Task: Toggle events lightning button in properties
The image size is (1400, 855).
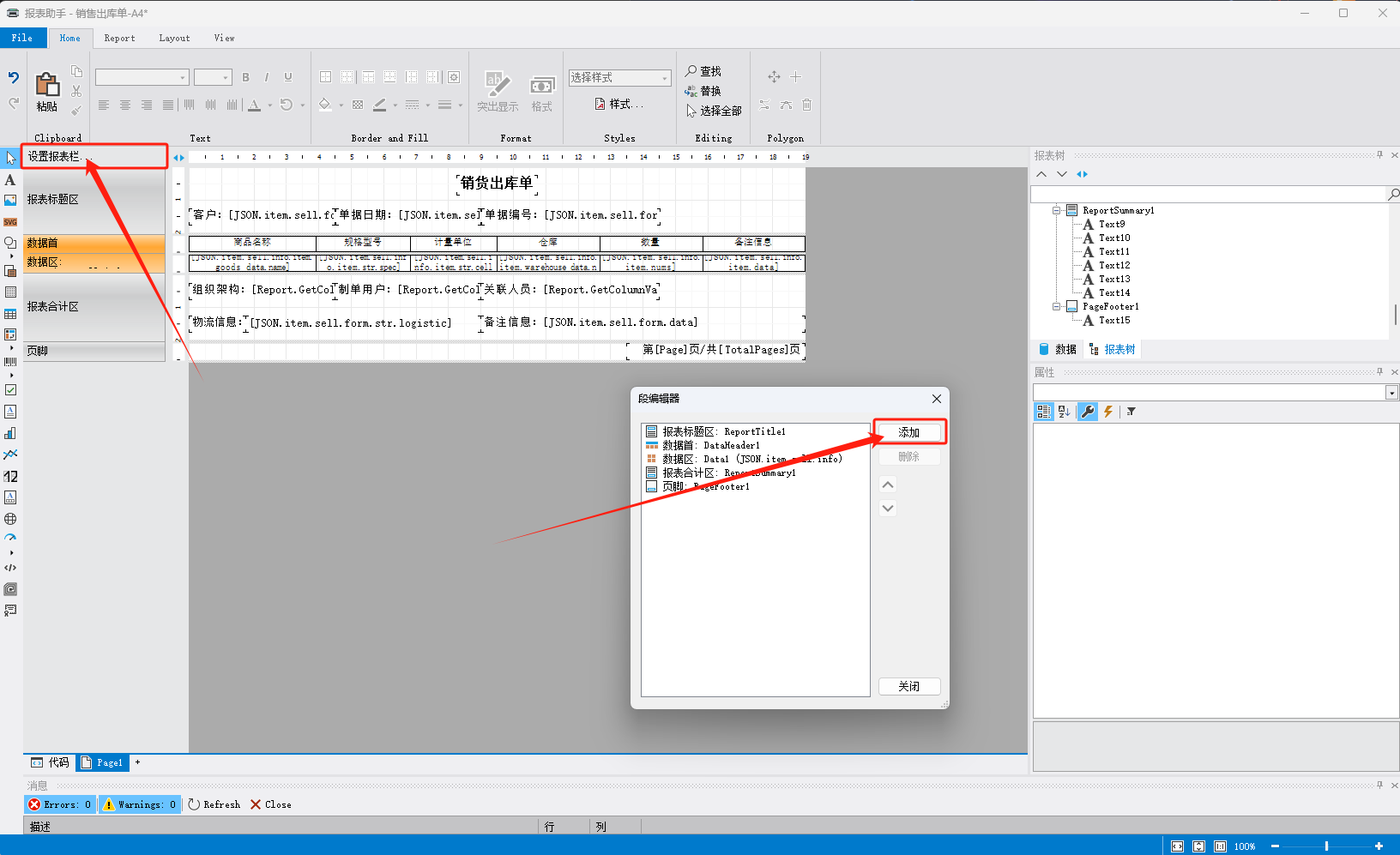Action: point(1108,412)
